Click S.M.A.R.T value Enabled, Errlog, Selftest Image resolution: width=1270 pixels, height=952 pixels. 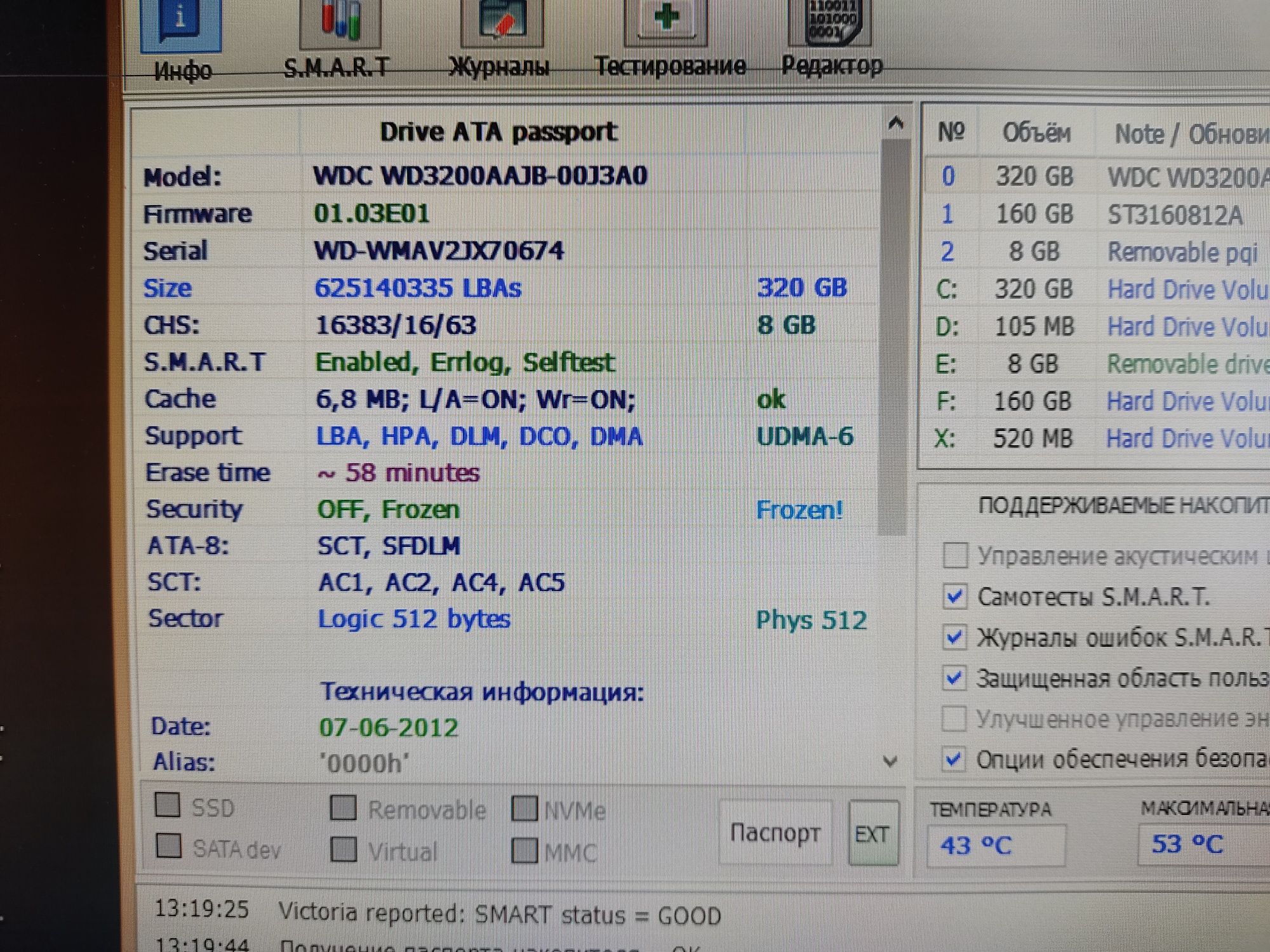point(465,362)
